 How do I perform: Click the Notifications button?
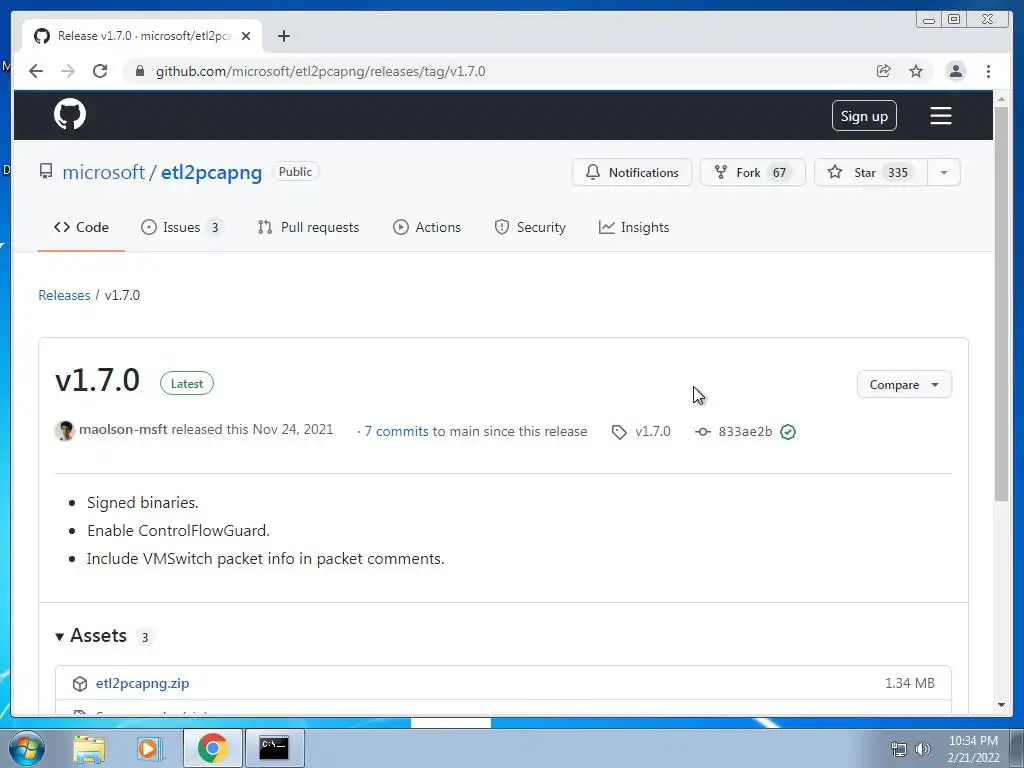coord(632,172)
